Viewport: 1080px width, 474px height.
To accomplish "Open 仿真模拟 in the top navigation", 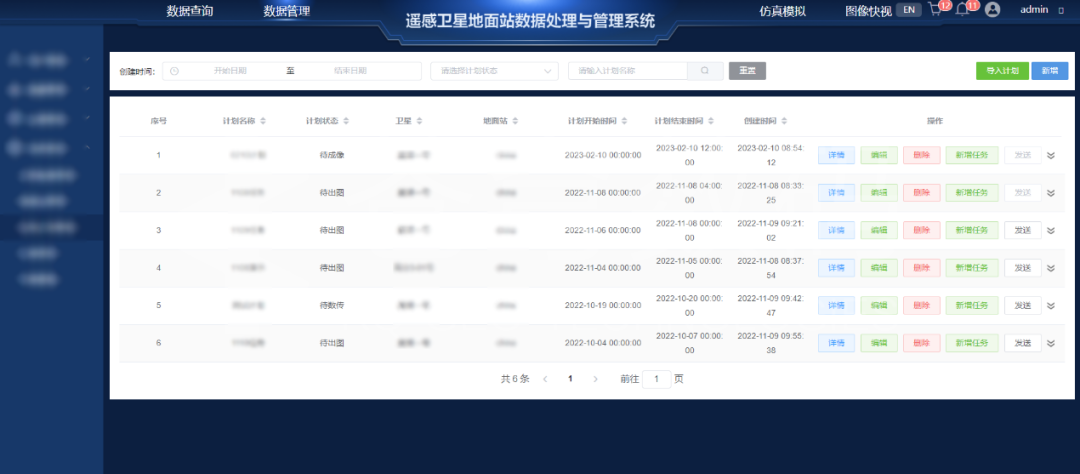I will 783,11.
